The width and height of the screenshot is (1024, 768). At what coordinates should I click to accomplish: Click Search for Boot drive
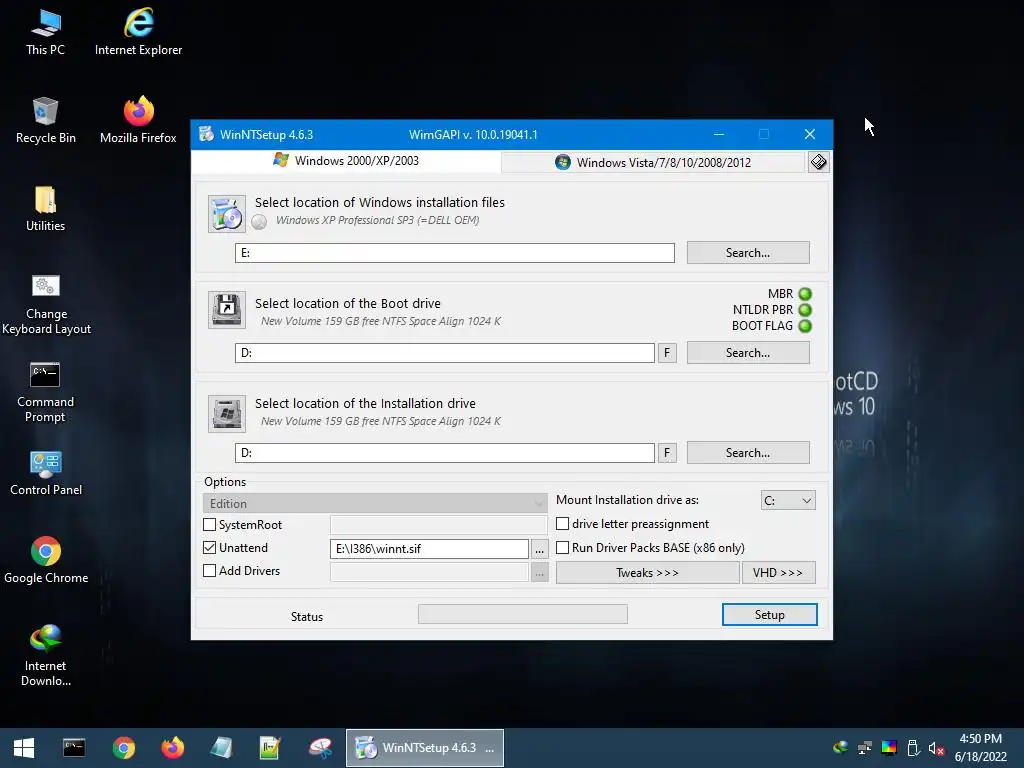(x=748, y=353)
